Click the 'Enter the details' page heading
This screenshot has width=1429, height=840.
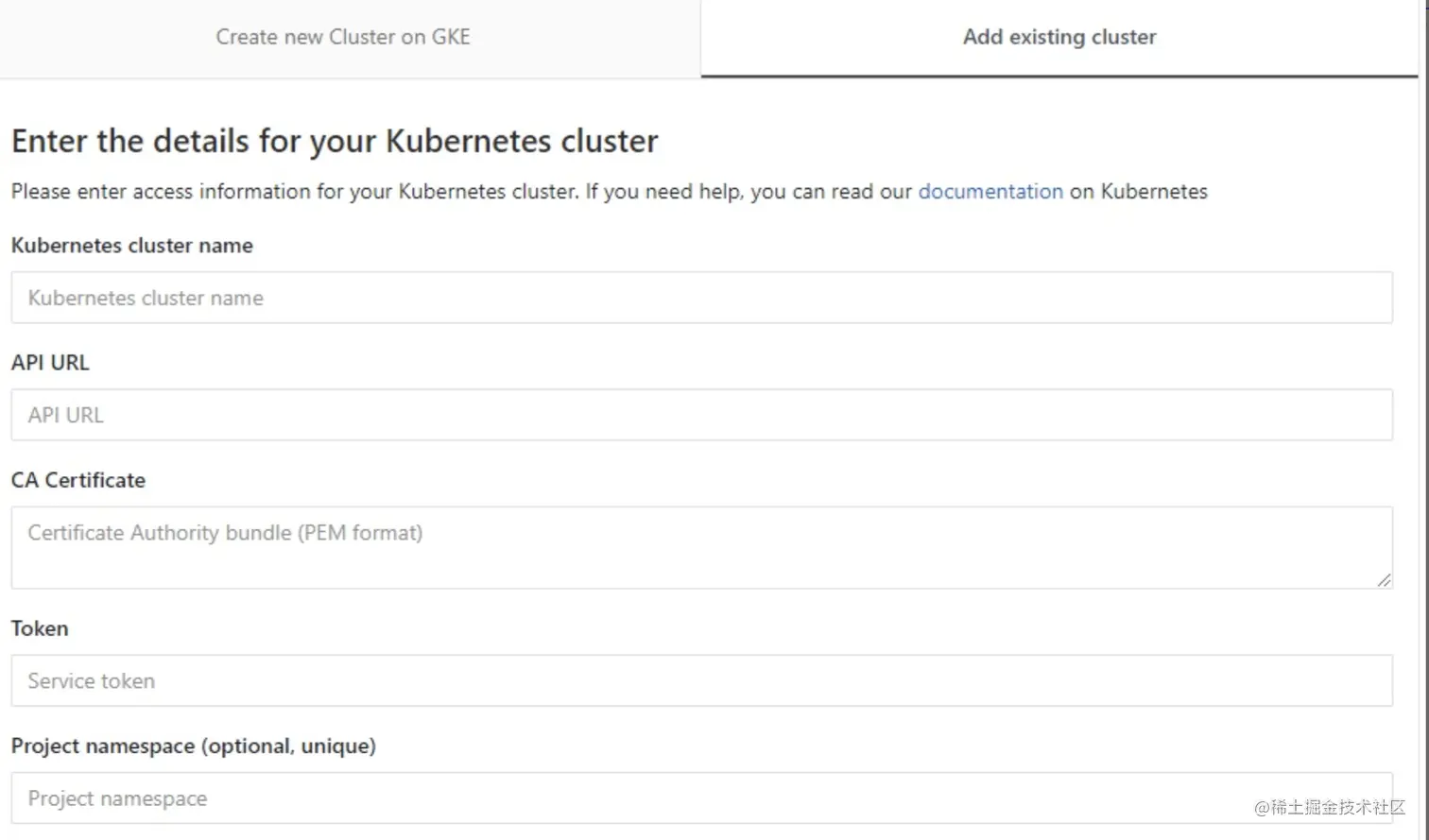335,141
